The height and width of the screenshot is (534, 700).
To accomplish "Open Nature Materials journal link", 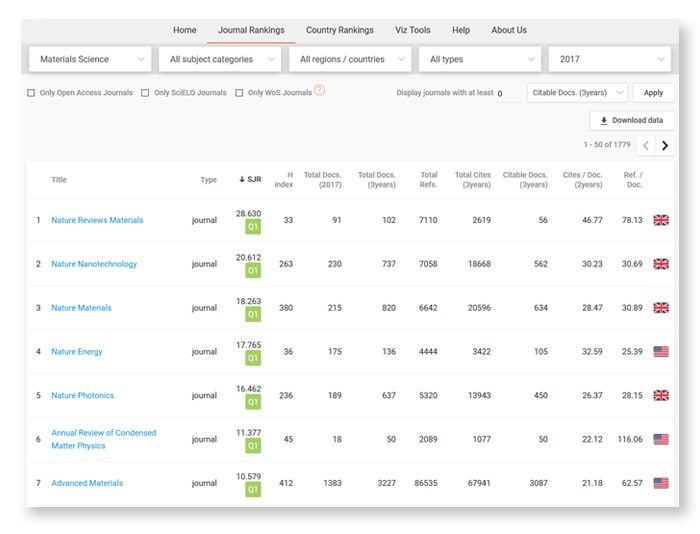I will (x=81, y=308).
